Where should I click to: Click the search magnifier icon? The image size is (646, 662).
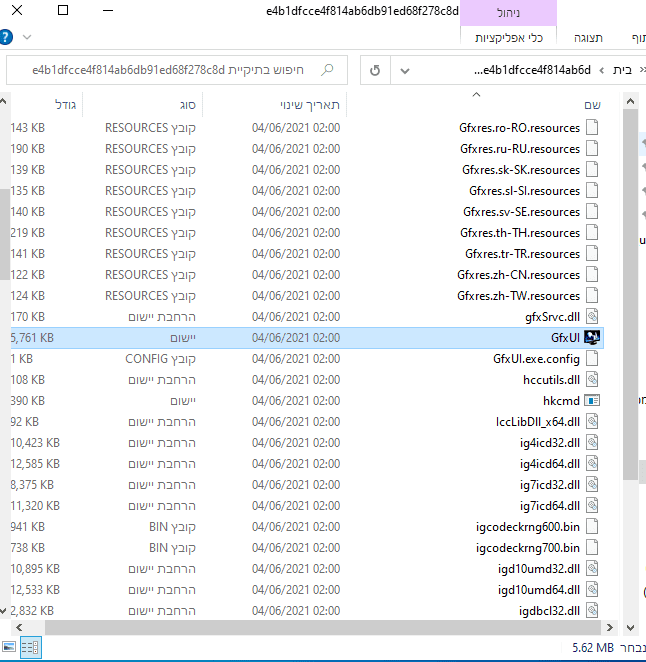pos(327,70)
